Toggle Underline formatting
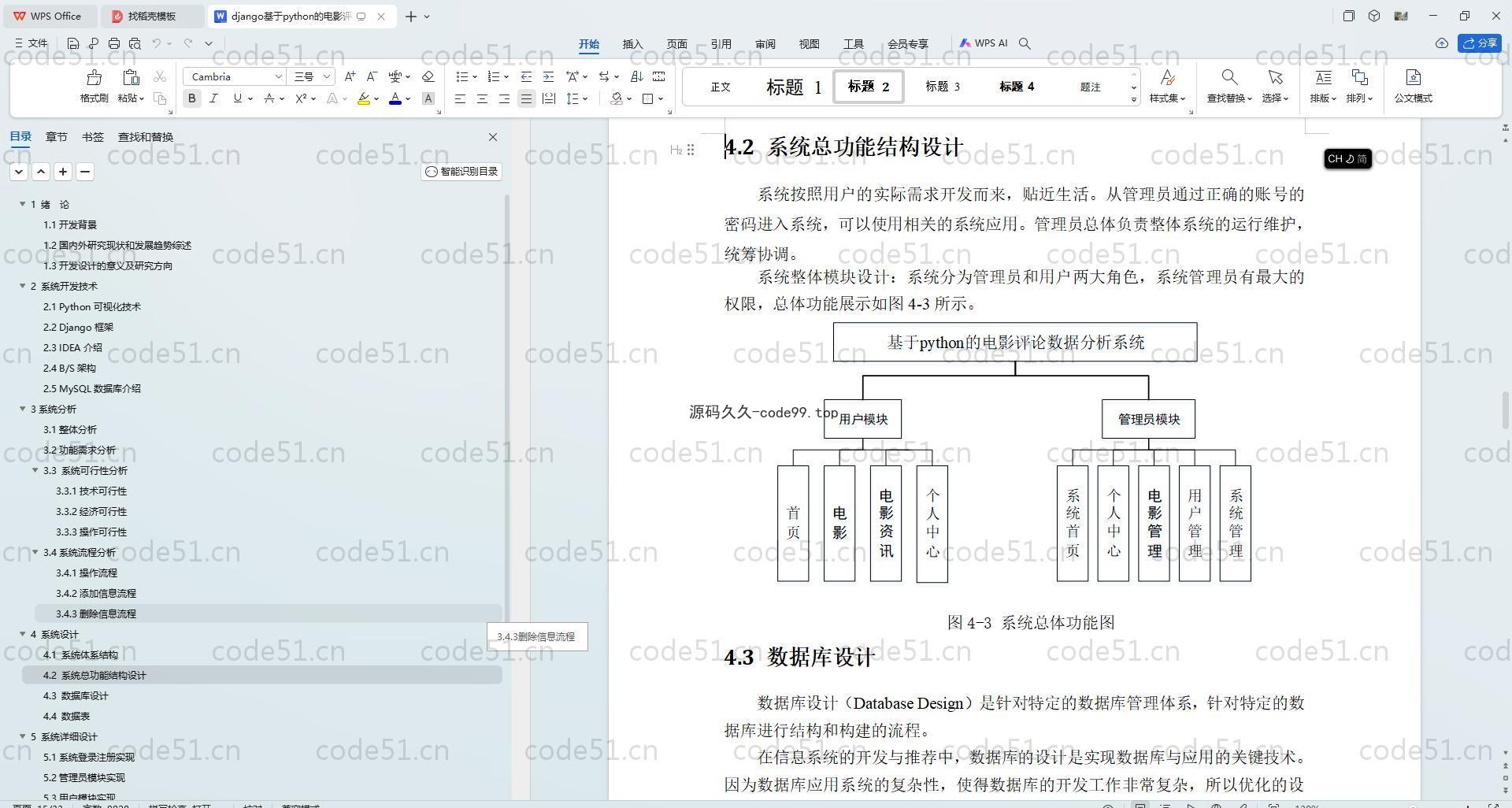Viewport: 1512px width, 808px height. pyautogui.click(x=237, y=98)
